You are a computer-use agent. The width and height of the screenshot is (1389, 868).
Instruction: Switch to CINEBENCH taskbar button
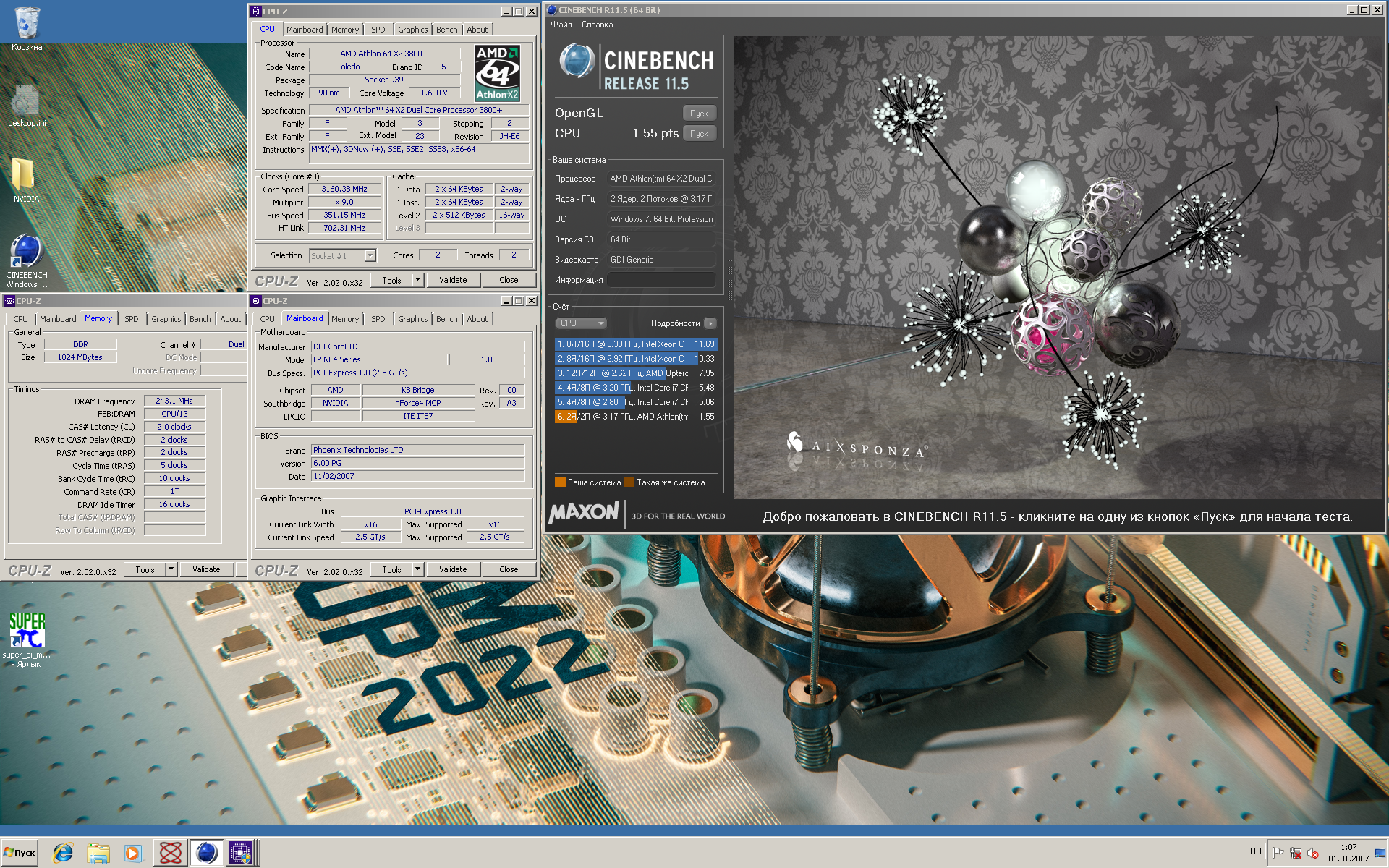point(206,853)
